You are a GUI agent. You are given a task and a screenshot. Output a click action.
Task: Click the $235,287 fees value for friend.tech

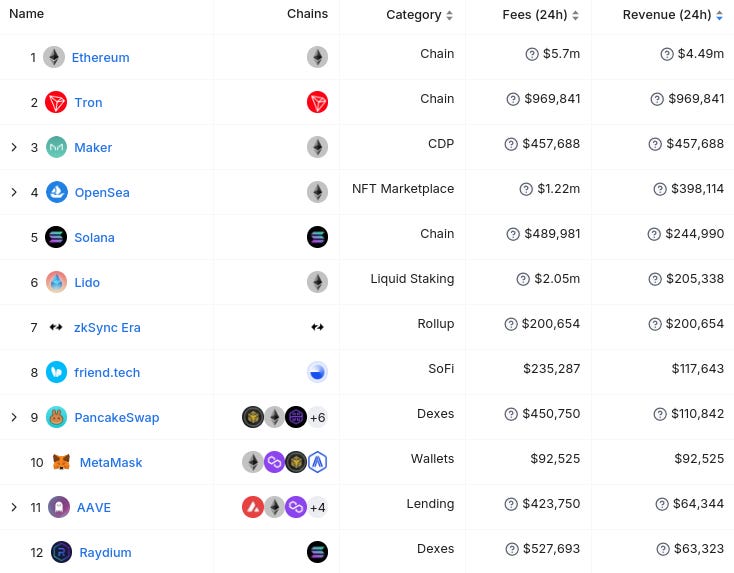[551, 369]
